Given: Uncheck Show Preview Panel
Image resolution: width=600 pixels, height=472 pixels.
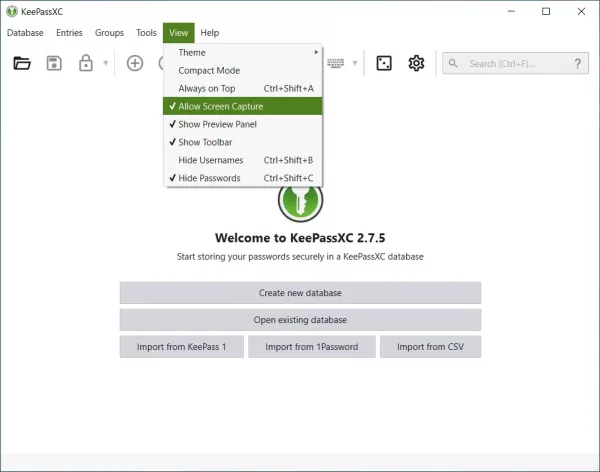Looking at the screenshot, I should 243,124.
